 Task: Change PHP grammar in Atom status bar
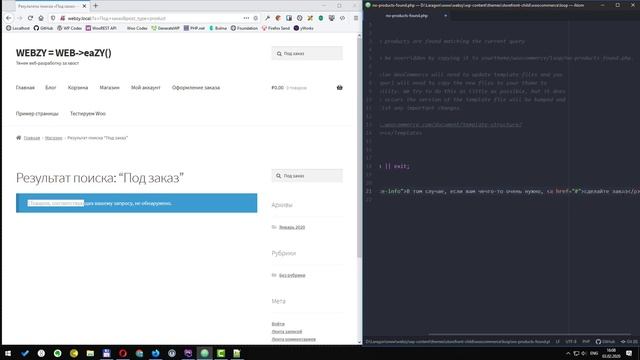point(586,341)
